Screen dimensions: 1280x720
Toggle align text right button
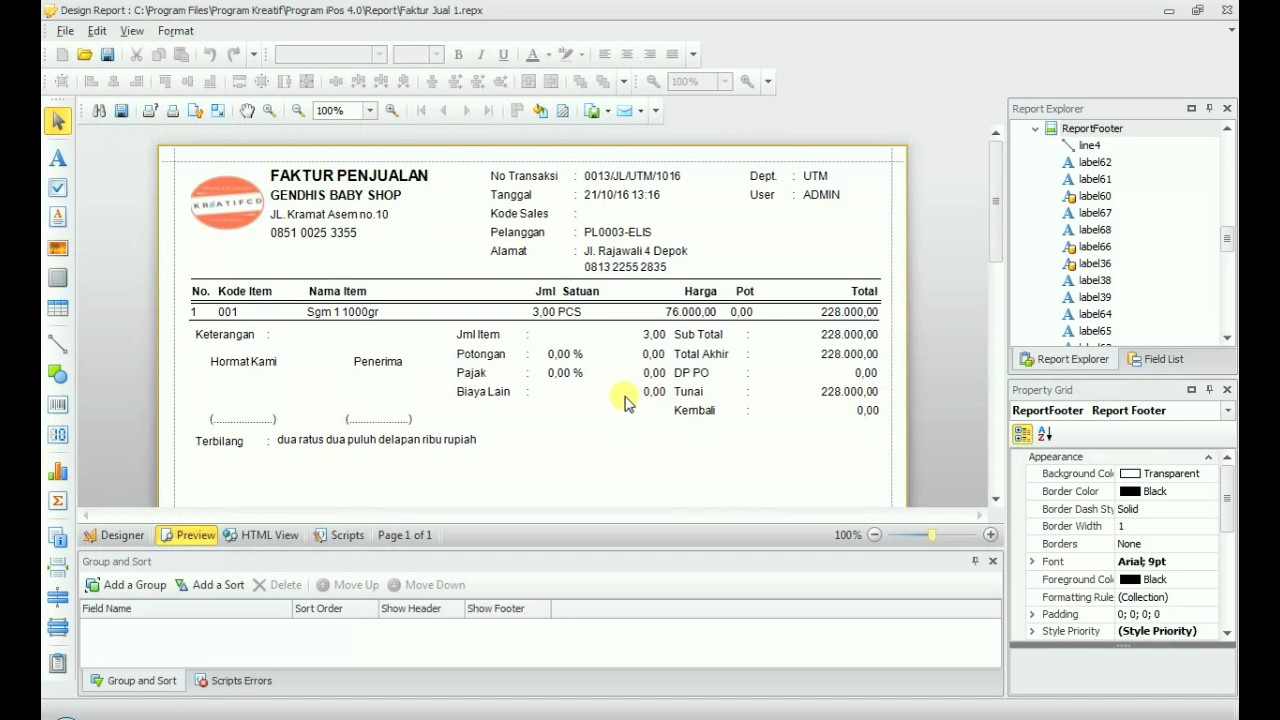point(650,55)
